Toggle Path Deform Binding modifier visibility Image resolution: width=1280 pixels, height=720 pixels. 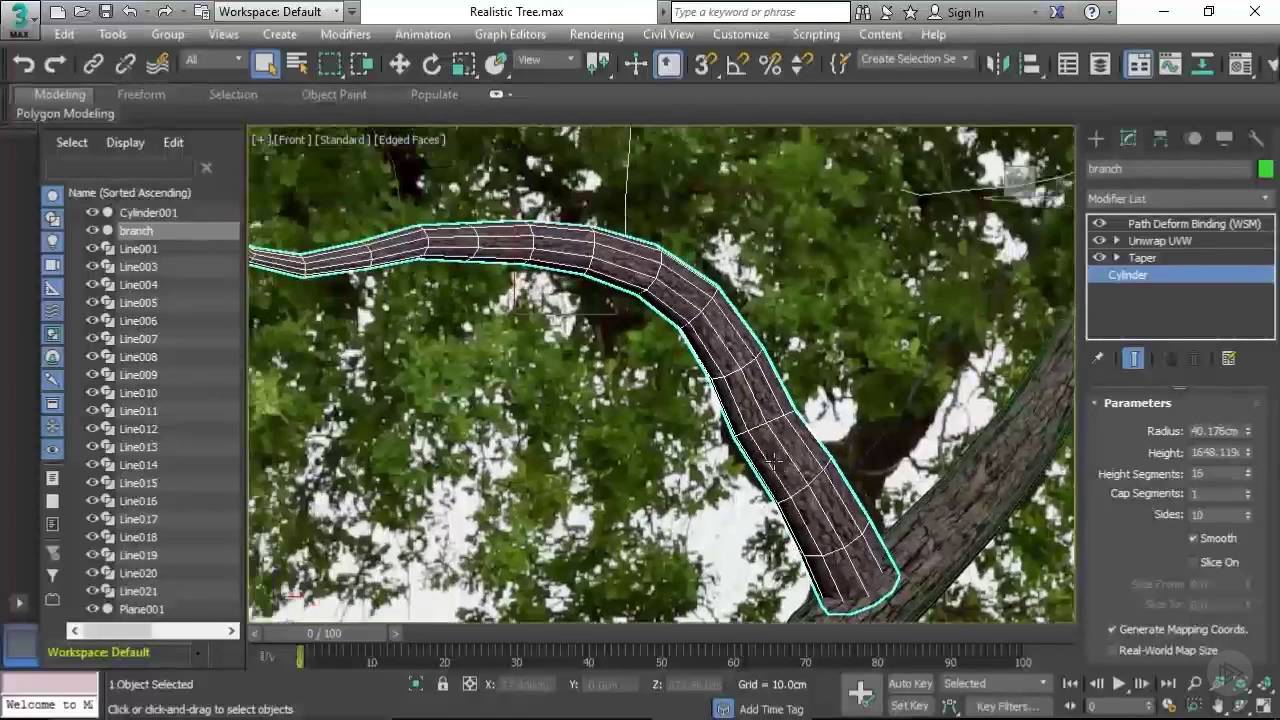point(1099,223)
